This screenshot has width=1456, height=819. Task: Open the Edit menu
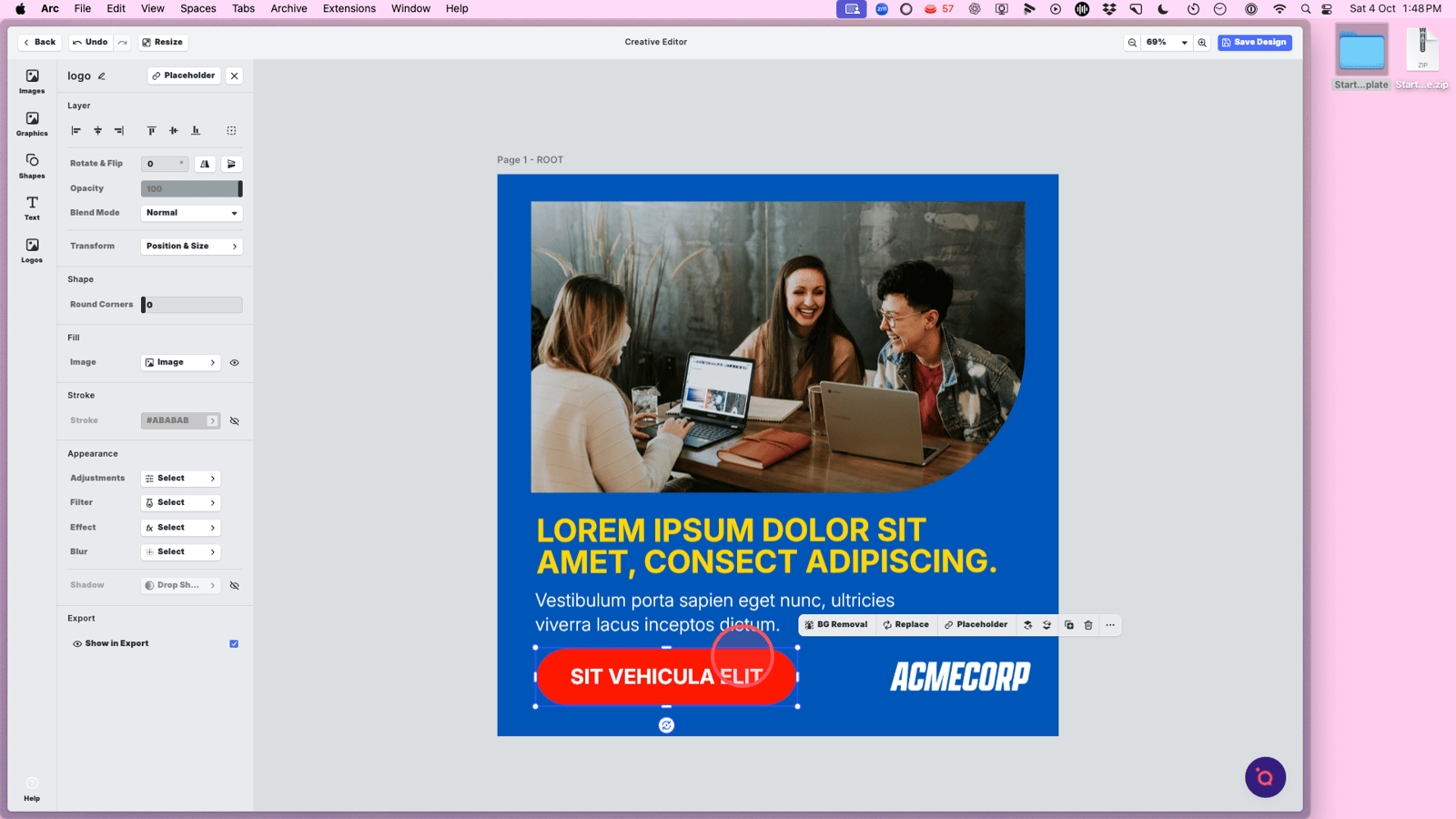pyautogui.click(x=116, y=8)
